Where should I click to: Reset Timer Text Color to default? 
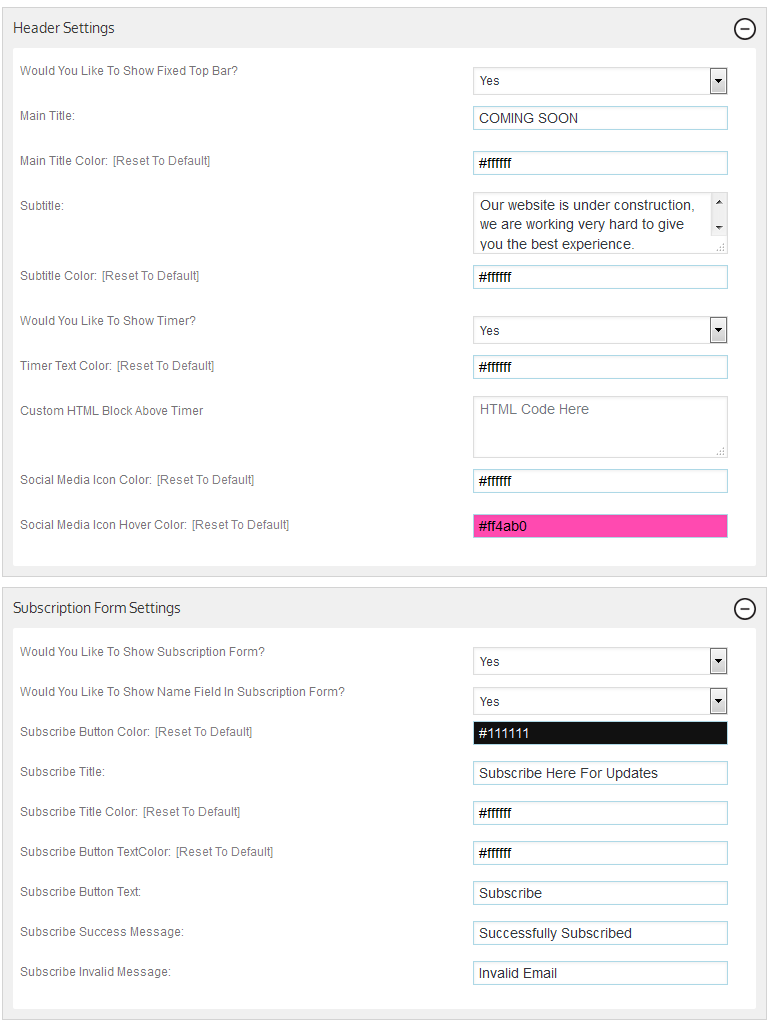[x=165, y=366]
